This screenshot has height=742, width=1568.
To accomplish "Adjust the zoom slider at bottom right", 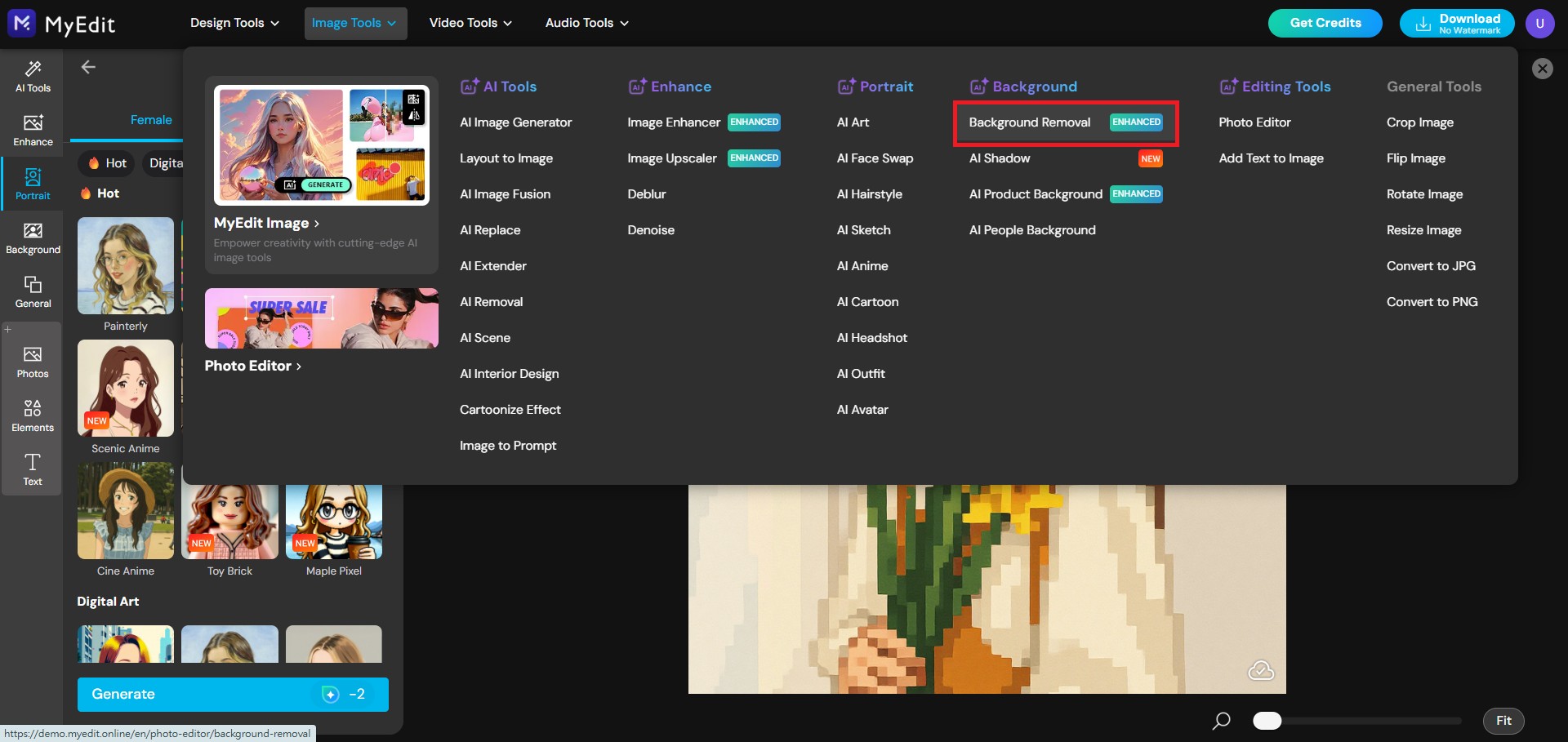I will coord(1268,721).
